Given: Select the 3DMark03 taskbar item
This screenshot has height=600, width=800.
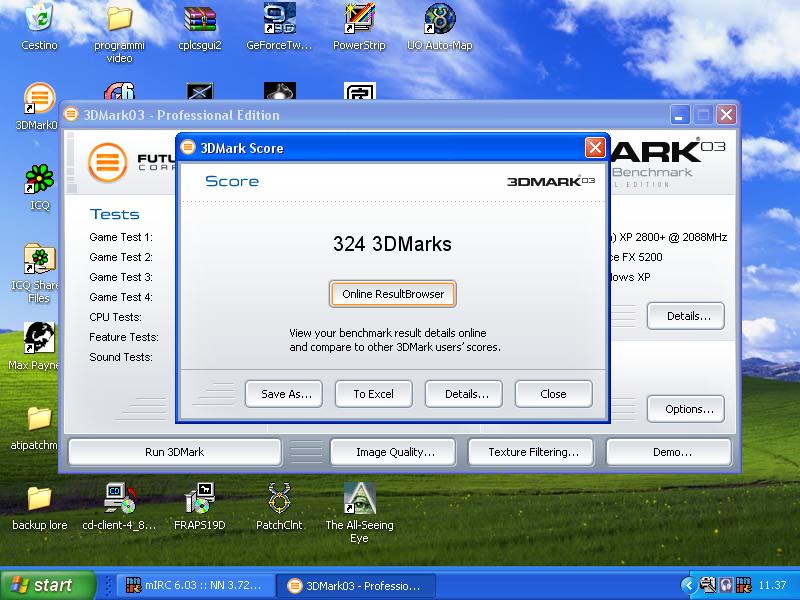Looking at the screenshot, I should pos(356,585).
